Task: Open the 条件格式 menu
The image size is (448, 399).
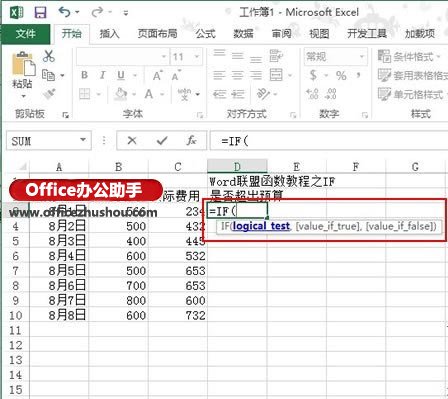Action: (x=409, y=56)
